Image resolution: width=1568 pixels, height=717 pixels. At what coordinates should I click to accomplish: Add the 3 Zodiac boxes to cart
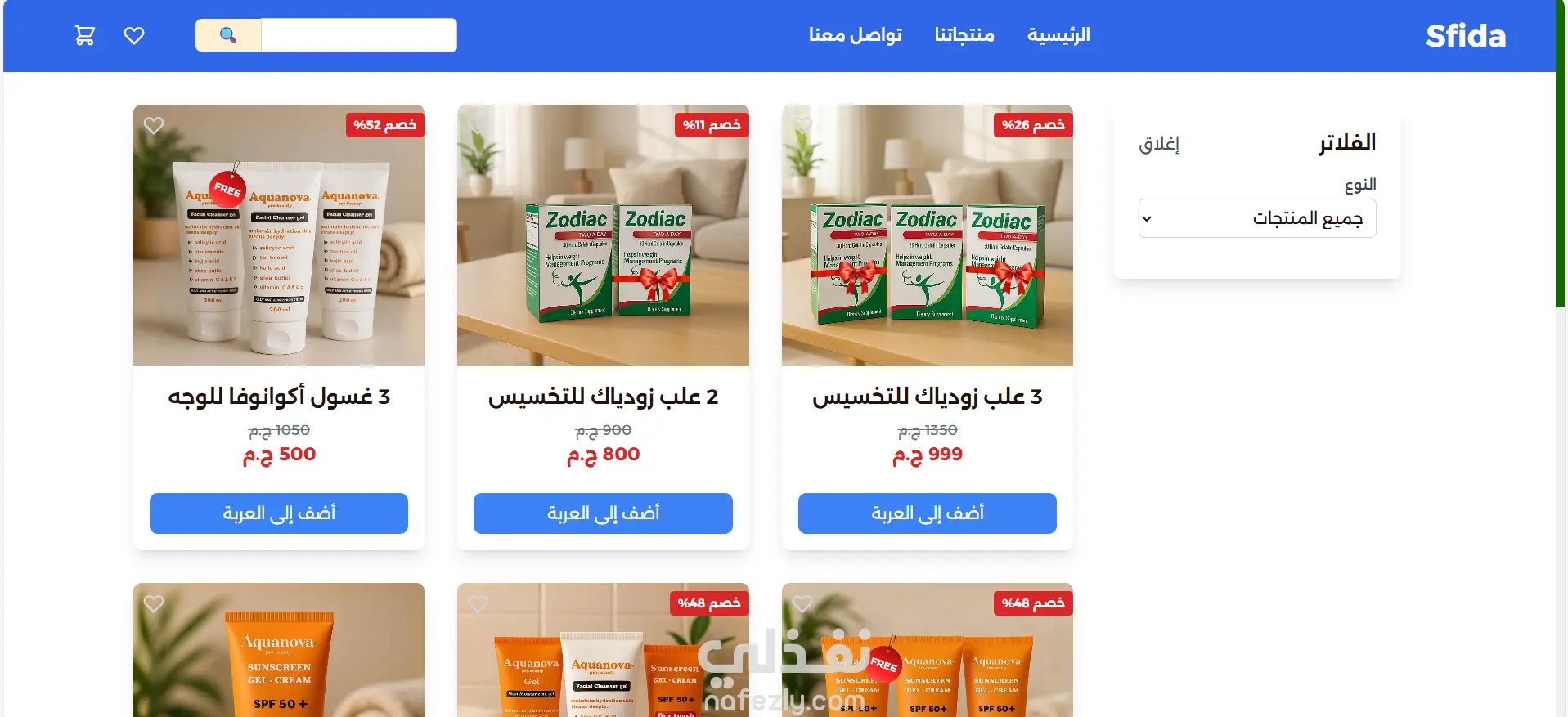point(928,513)
